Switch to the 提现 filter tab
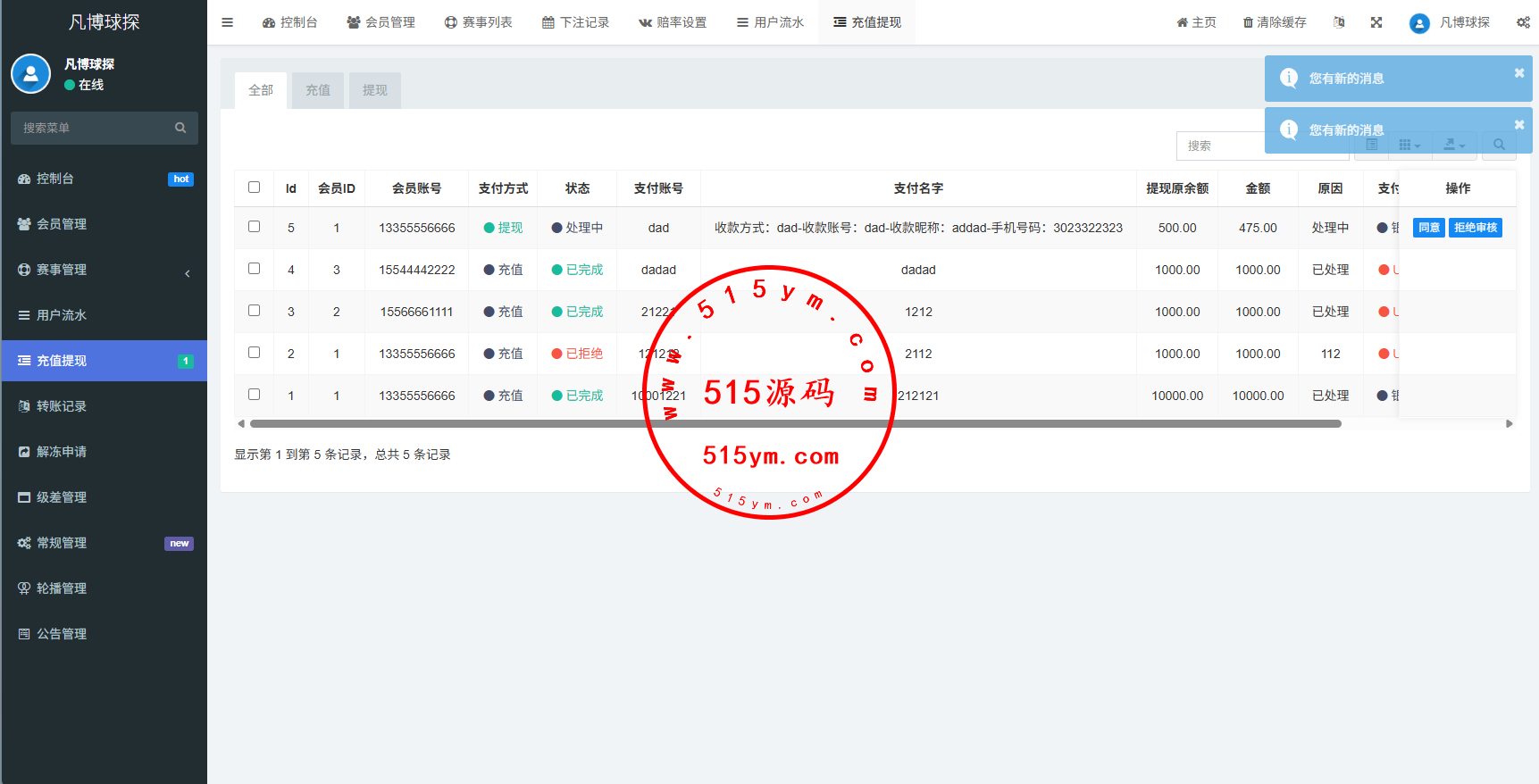Image resolution: width=1539 pixels, height=784 pixels. coord(374,90)
